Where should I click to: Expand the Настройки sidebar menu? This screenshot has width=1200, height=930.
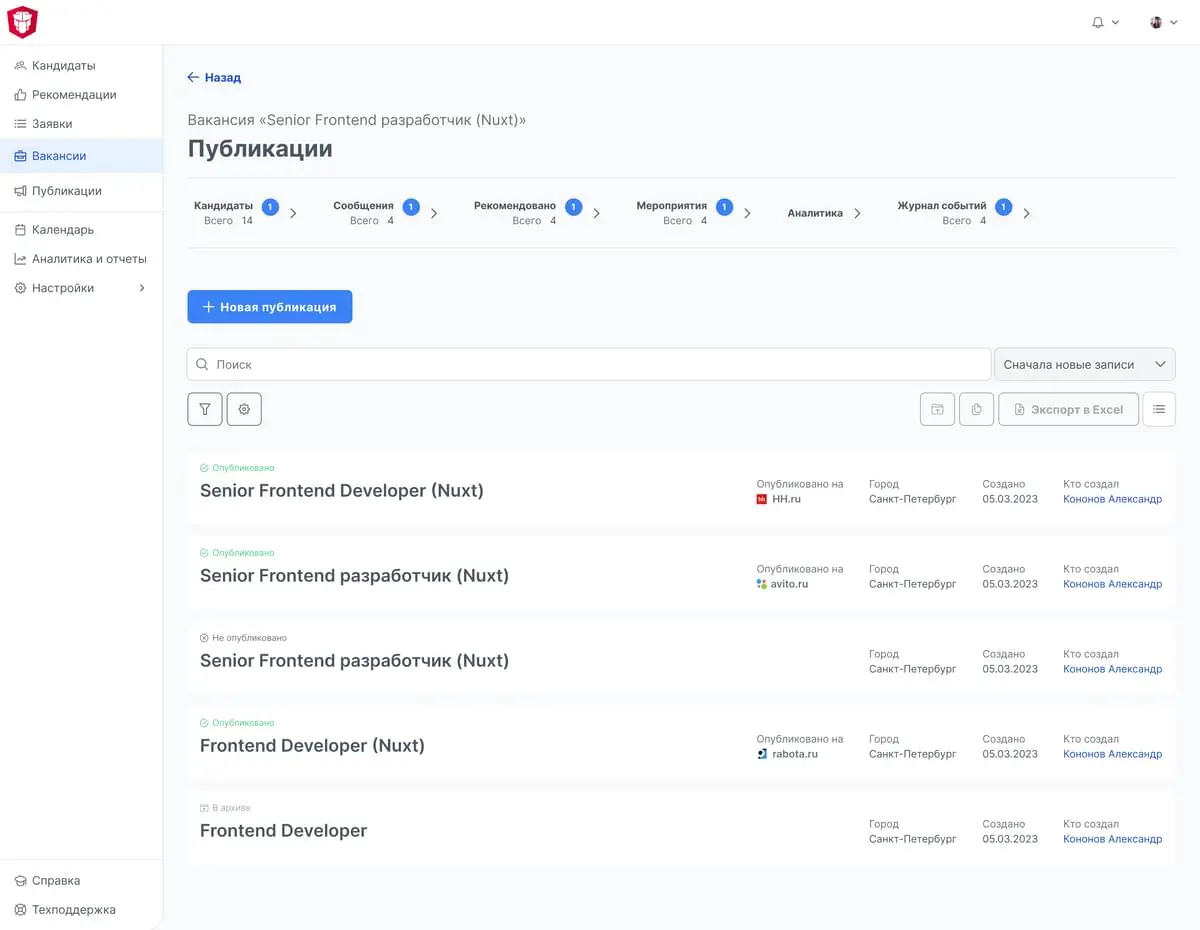point(60,287)
